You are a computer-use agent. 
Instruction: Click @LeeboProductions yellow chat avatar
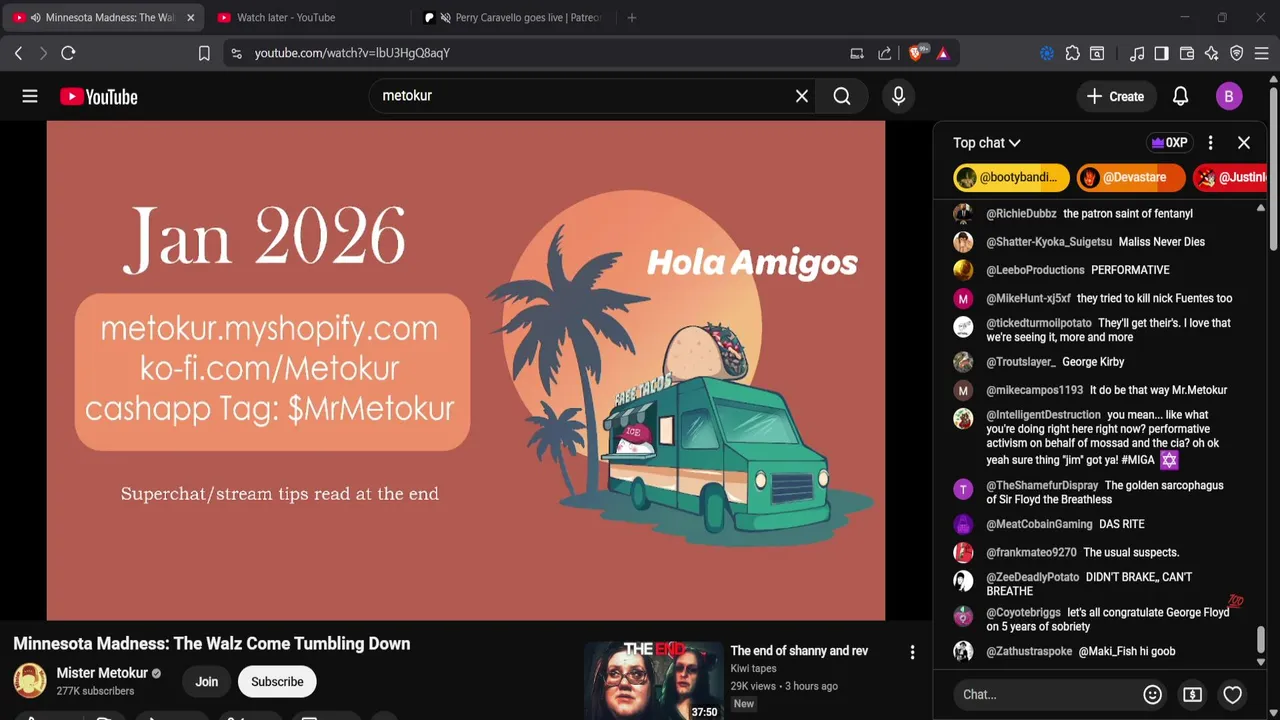click(x=963, y=270)
